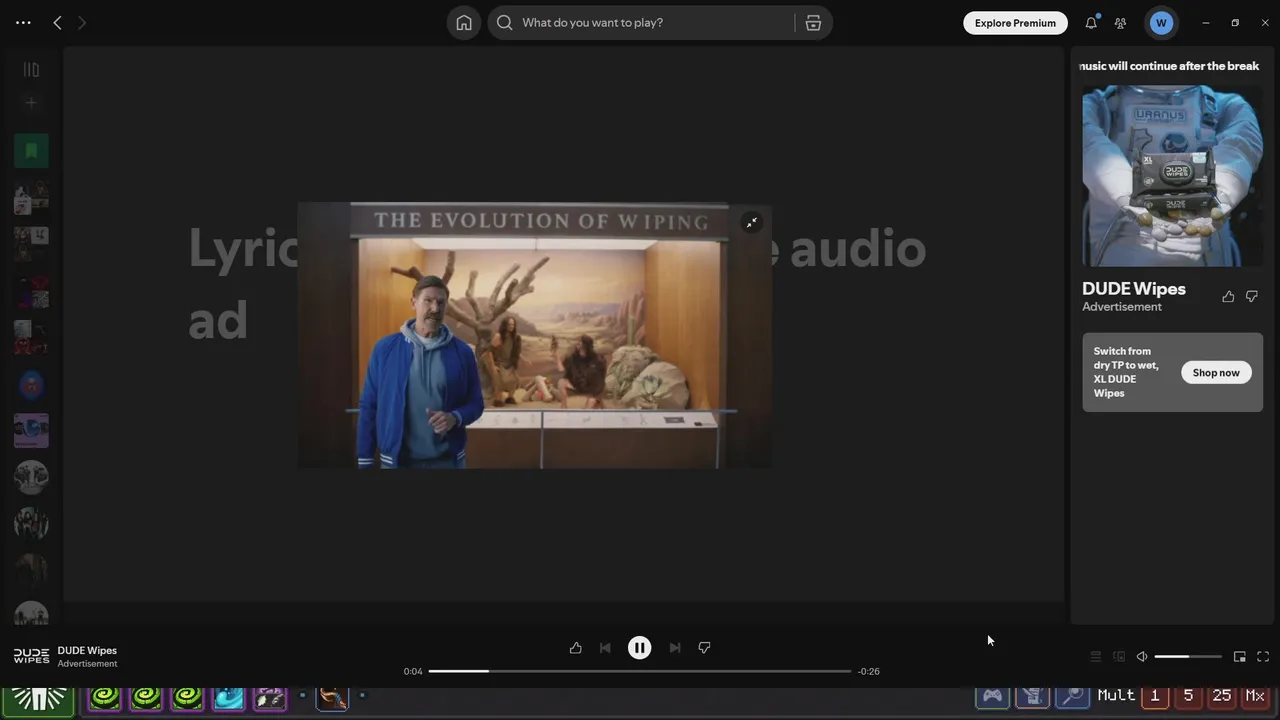
Task: Adjust the volume slider
Action: pos(1188,657)
